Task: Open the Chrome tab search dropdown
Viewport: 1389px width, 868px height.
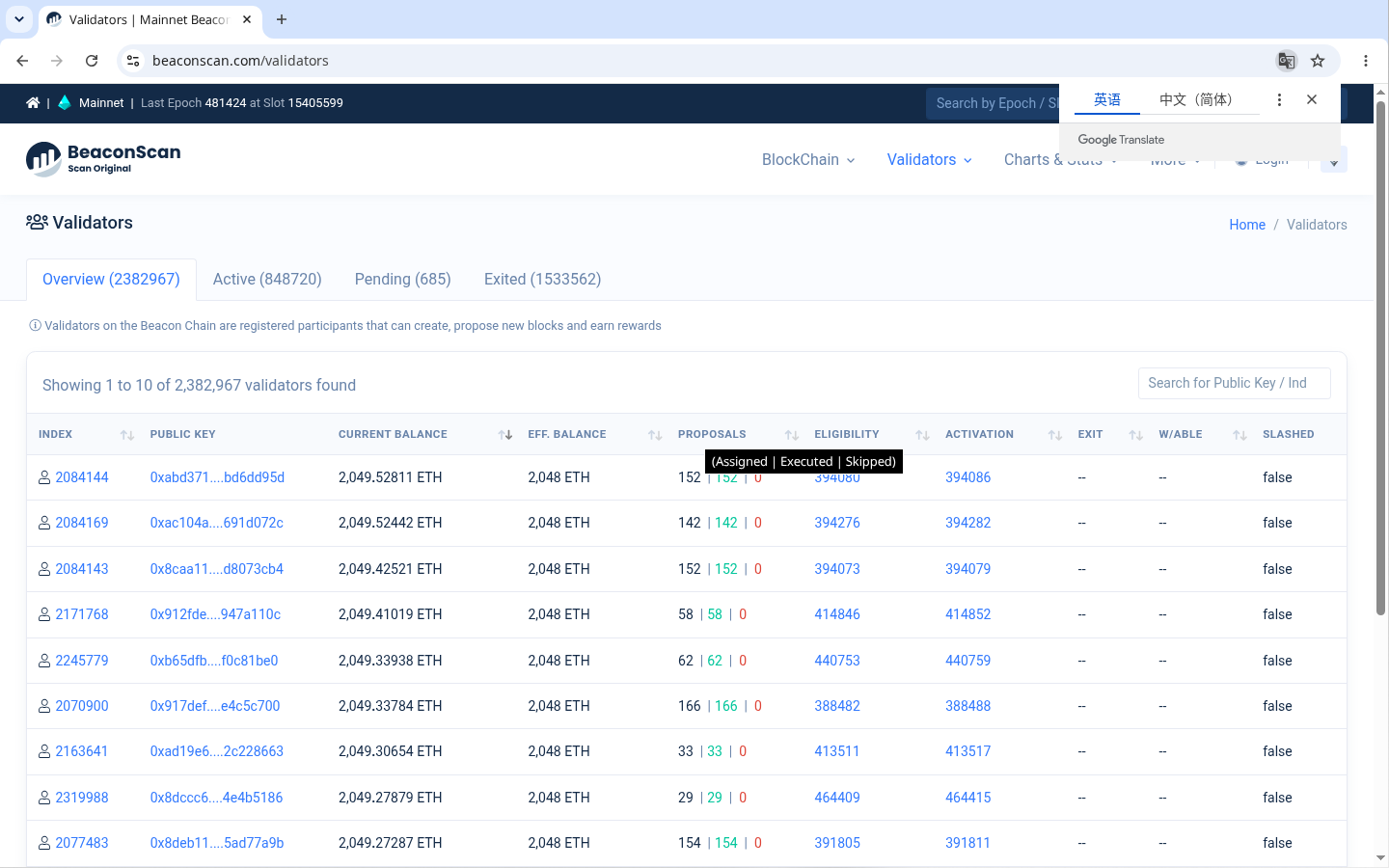Action: coord(19,19)
